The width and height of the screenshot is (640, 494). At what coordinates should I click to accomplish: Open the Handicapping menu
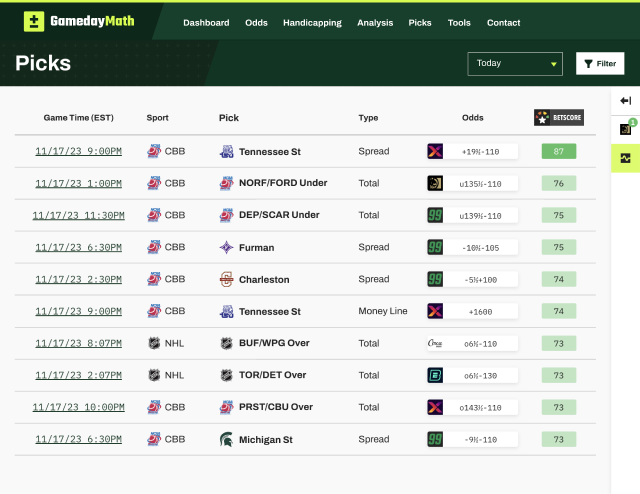(312, 23)
